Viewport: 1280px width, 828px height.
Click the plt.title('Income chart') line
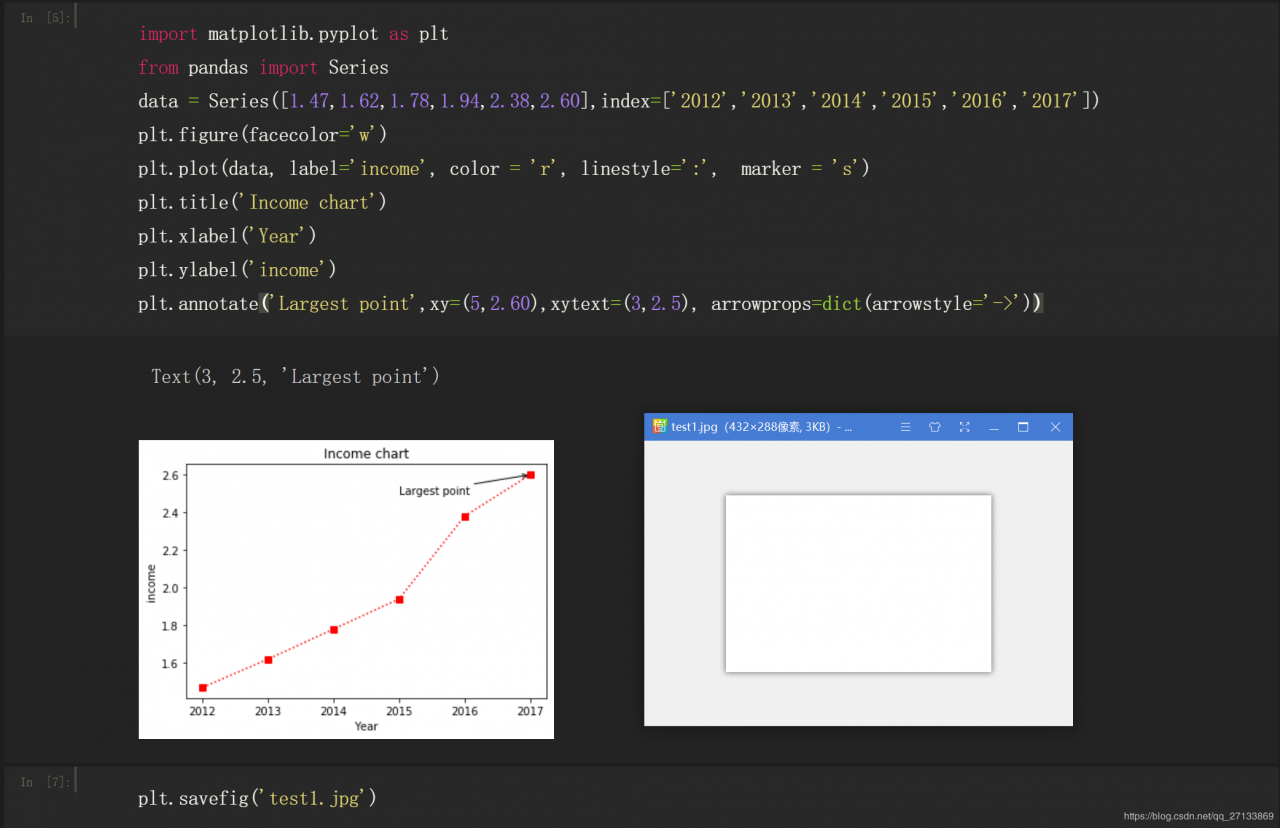[x=262, y=203]
